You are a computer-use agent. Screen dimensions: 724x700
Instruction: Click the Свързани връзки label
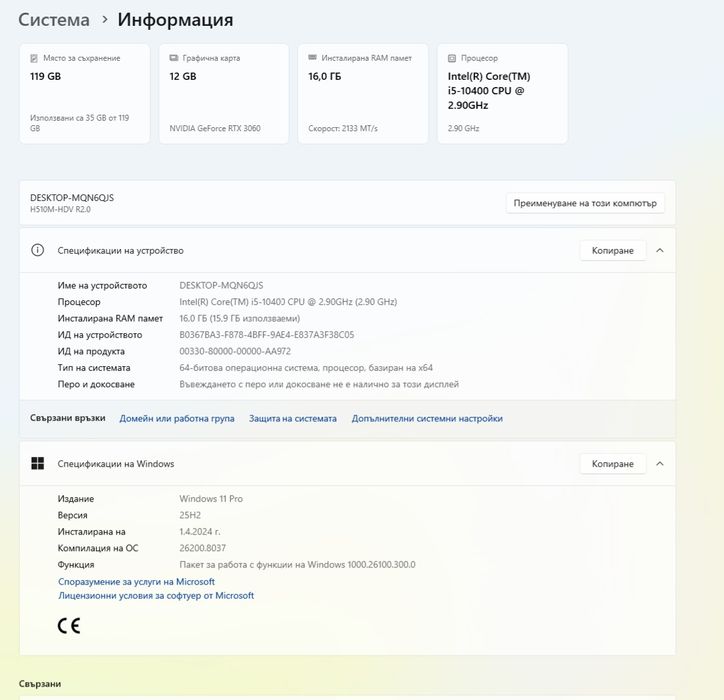coord(68,418)
